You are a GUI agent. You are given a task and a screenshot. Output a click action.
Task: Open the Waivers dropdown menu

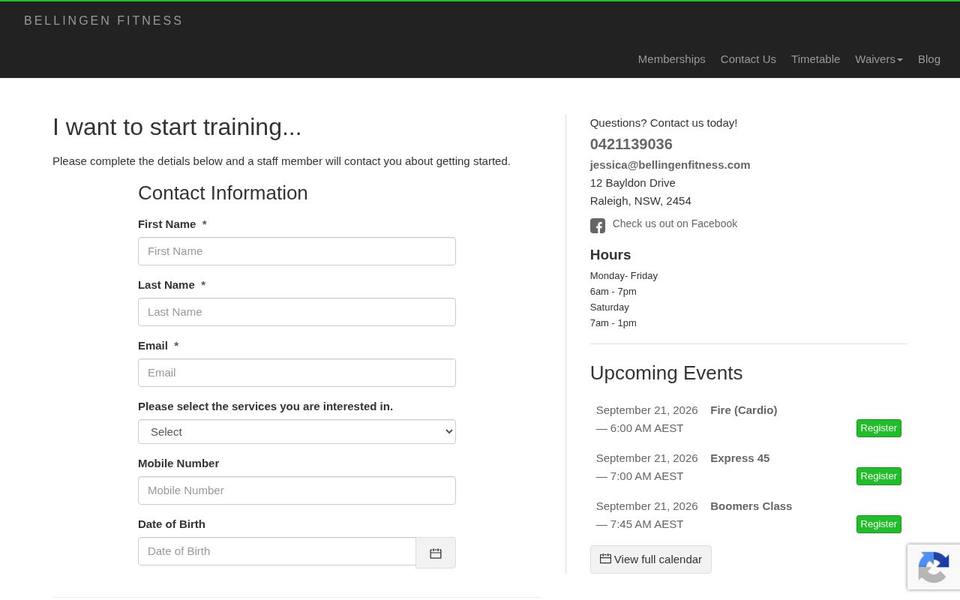879,59
